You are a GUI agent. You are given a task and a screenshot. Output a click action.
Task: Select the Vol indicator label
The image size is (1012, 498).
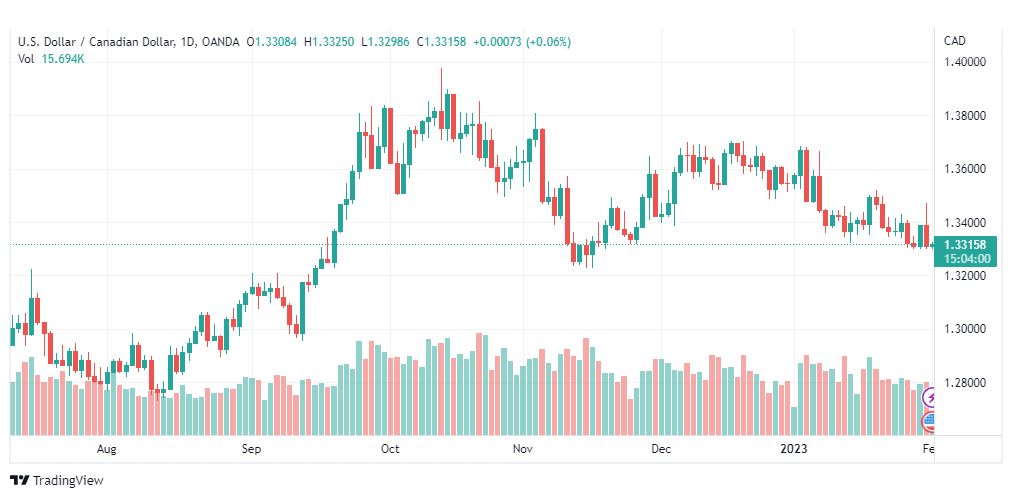[x=26, y=59]
